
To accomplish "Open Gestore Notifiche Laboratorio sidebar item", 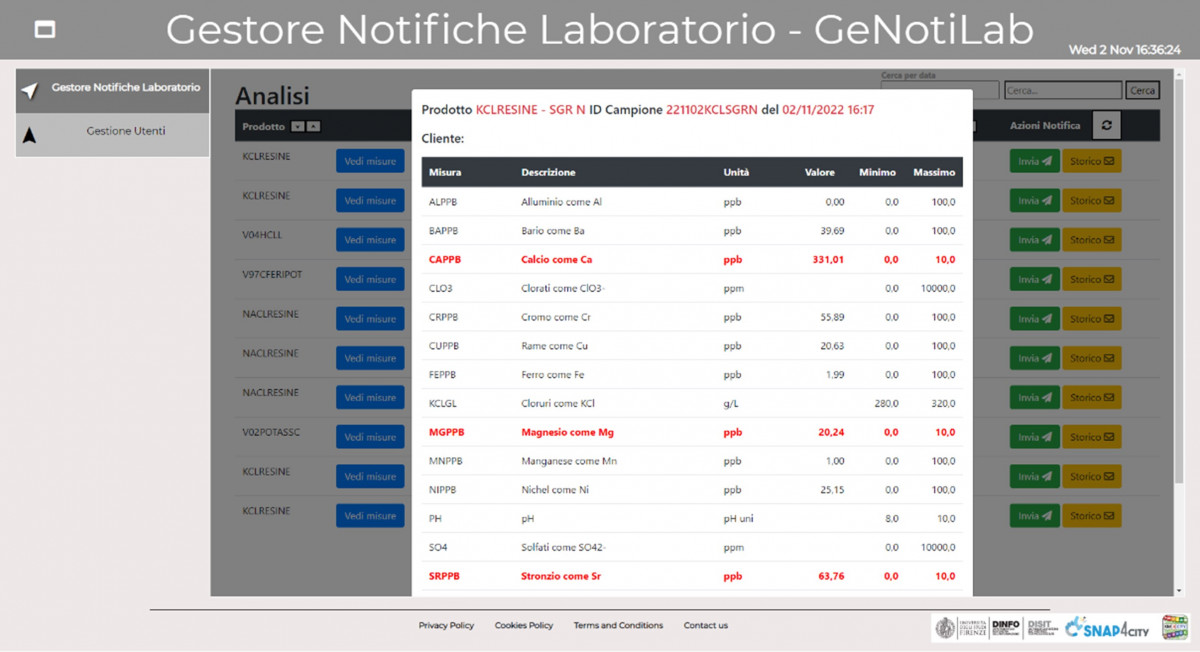I will click(x=112, y=89).
